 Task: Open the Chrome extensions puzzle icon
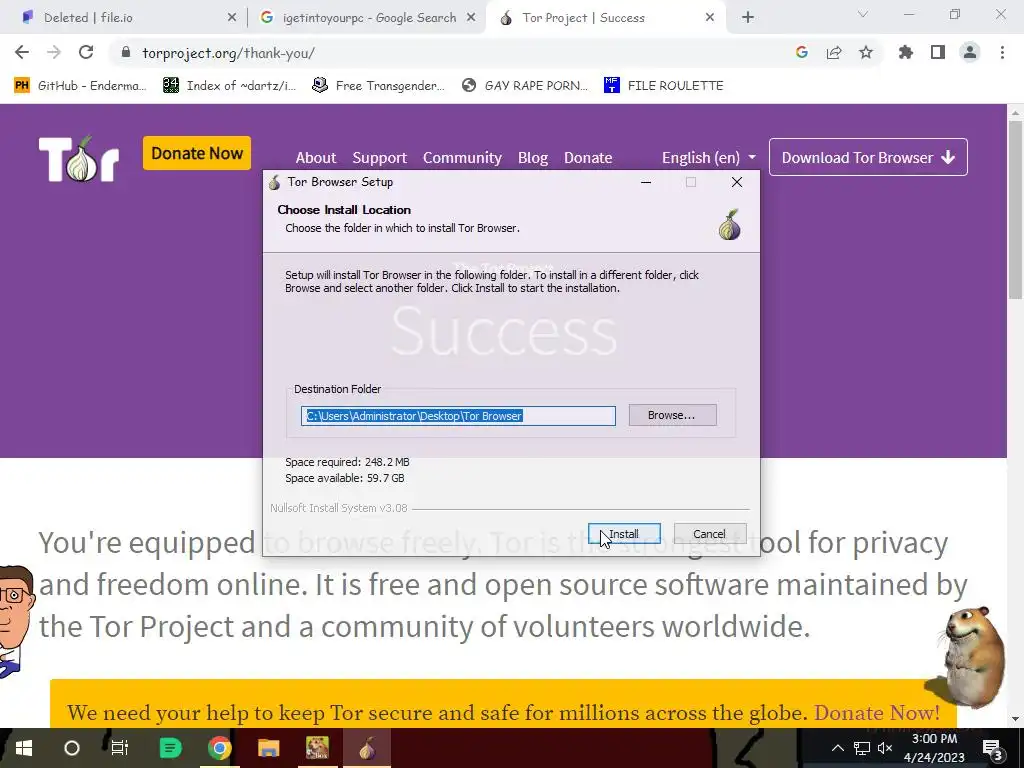(x=906, y=53)
